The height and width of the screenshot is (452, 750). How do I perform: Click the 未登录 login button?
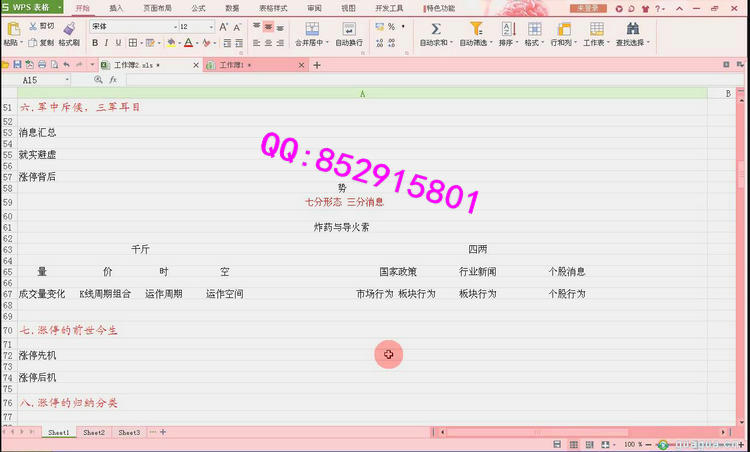click(x=587, y=8)
